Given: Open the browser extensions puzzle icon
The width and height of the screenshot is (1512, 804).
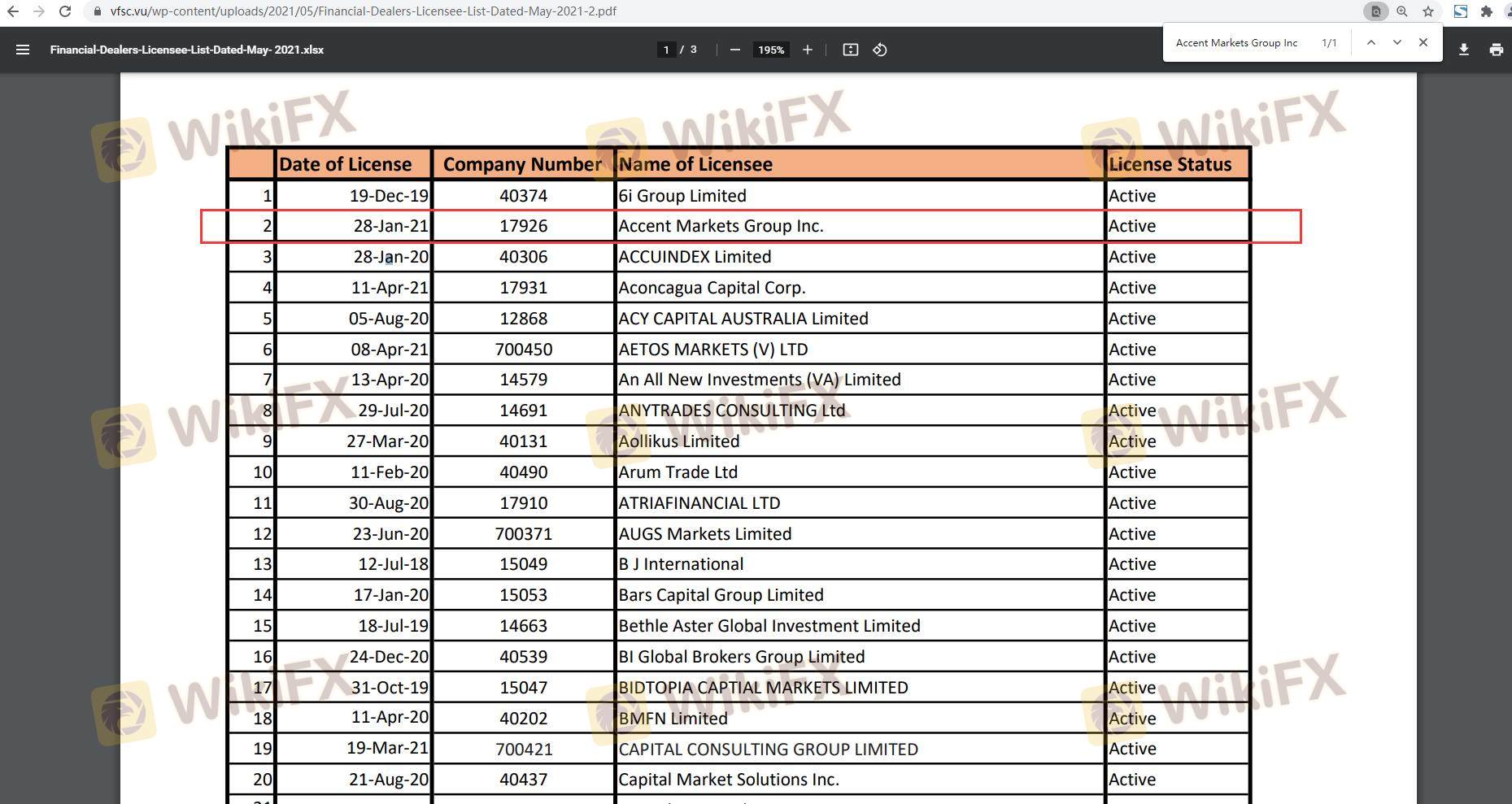Looking at the screenshot, I should pyautogui.click(x=1487, y=11).
